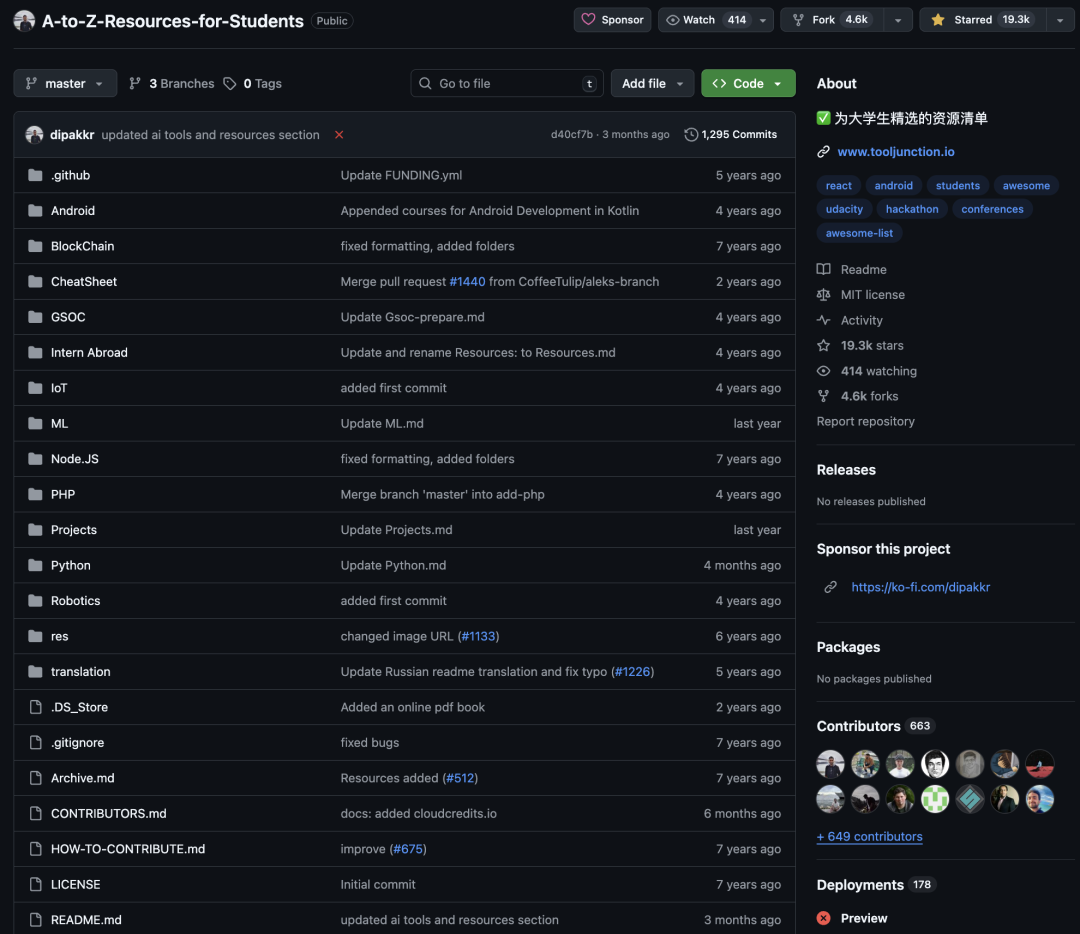1080x934 pixels.
Task: Click the ML folder icon
Action: point(35,424)
